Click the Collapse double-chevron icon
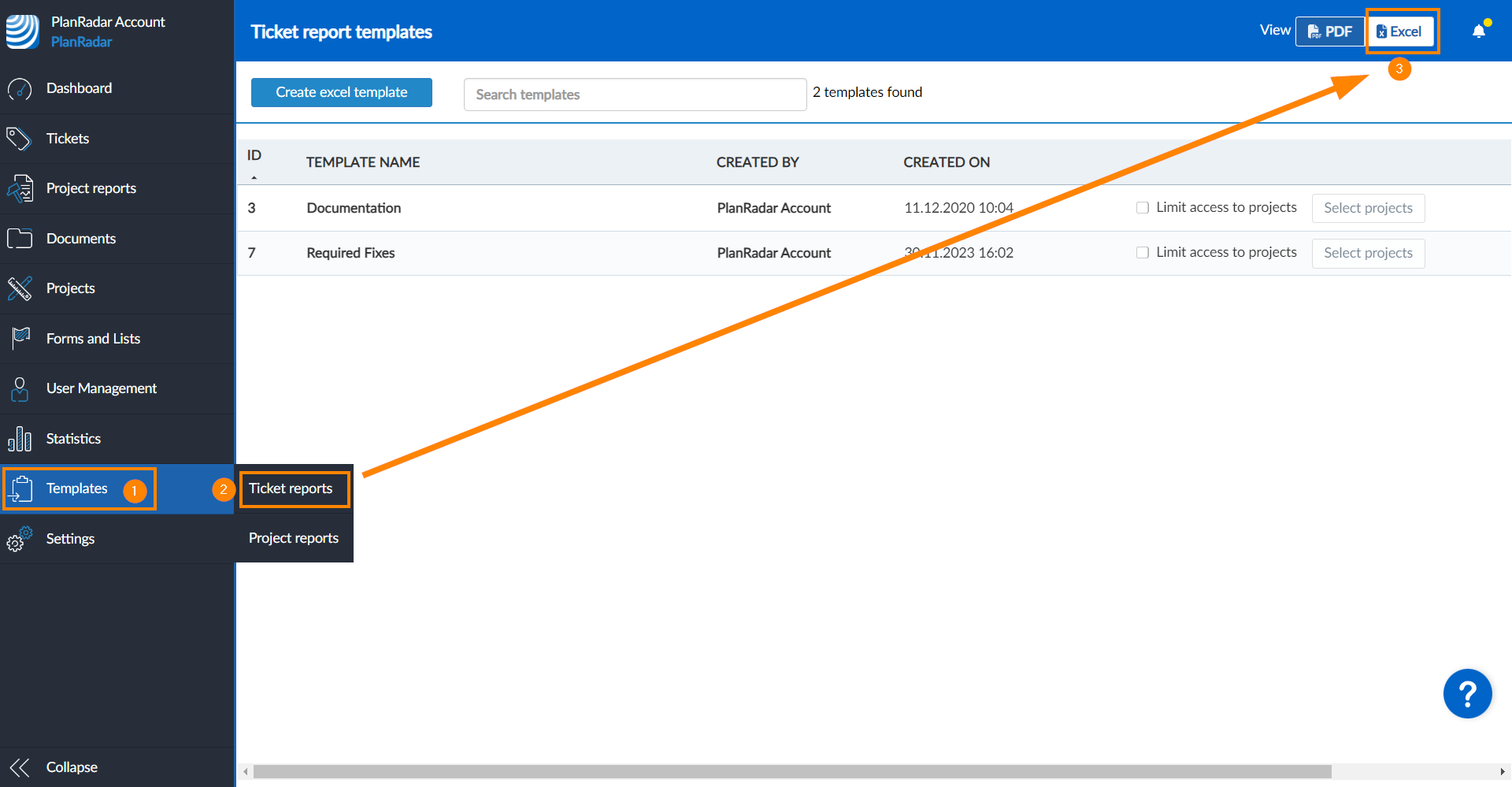The image size is (1512, 787). (x=20, y=767)
